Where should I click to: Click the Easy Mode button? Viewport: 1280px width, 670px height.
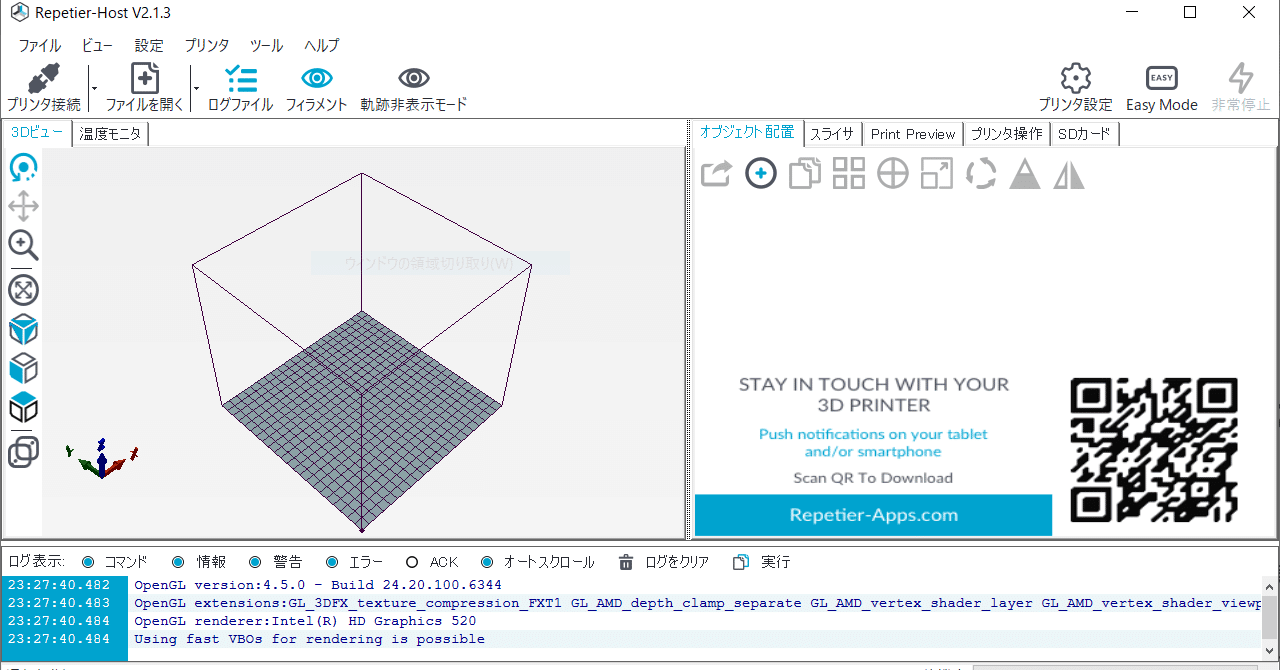(x=1162, y=87)
